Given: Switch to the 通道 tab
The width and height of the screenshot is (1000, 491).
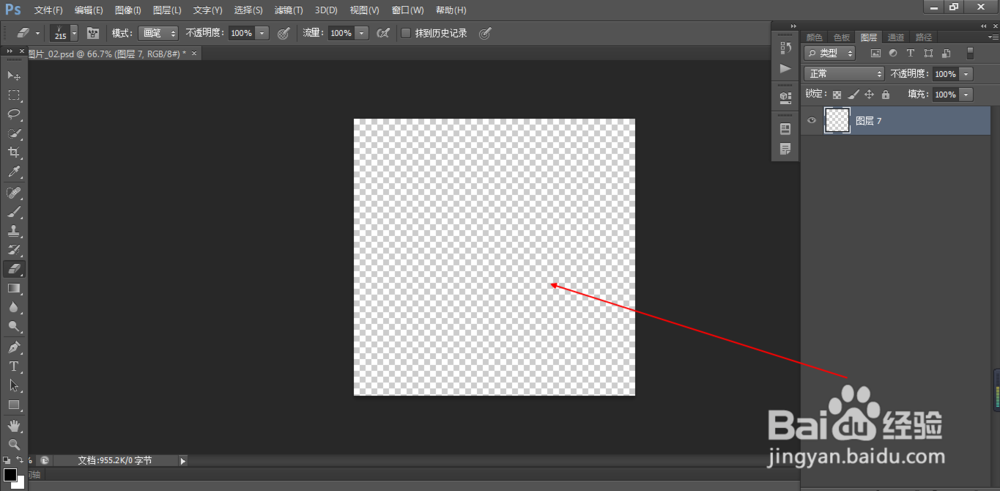Looking at the screenshot, I should pos(895,37).
